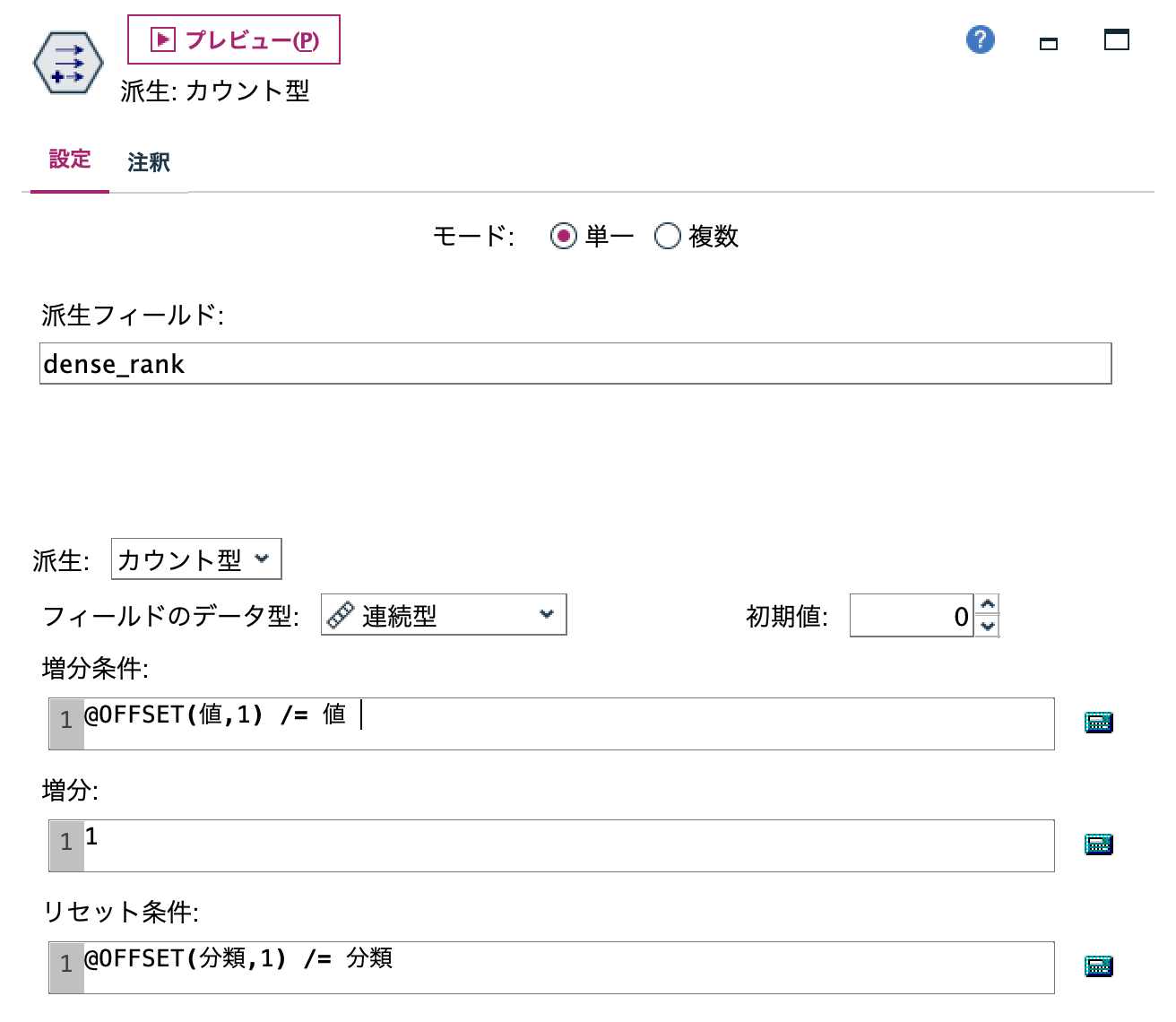The width and height of the screenshot is (1176, 1022).
Task: Open expression builder beside 増分条件 field
Action: point(1100,722)
